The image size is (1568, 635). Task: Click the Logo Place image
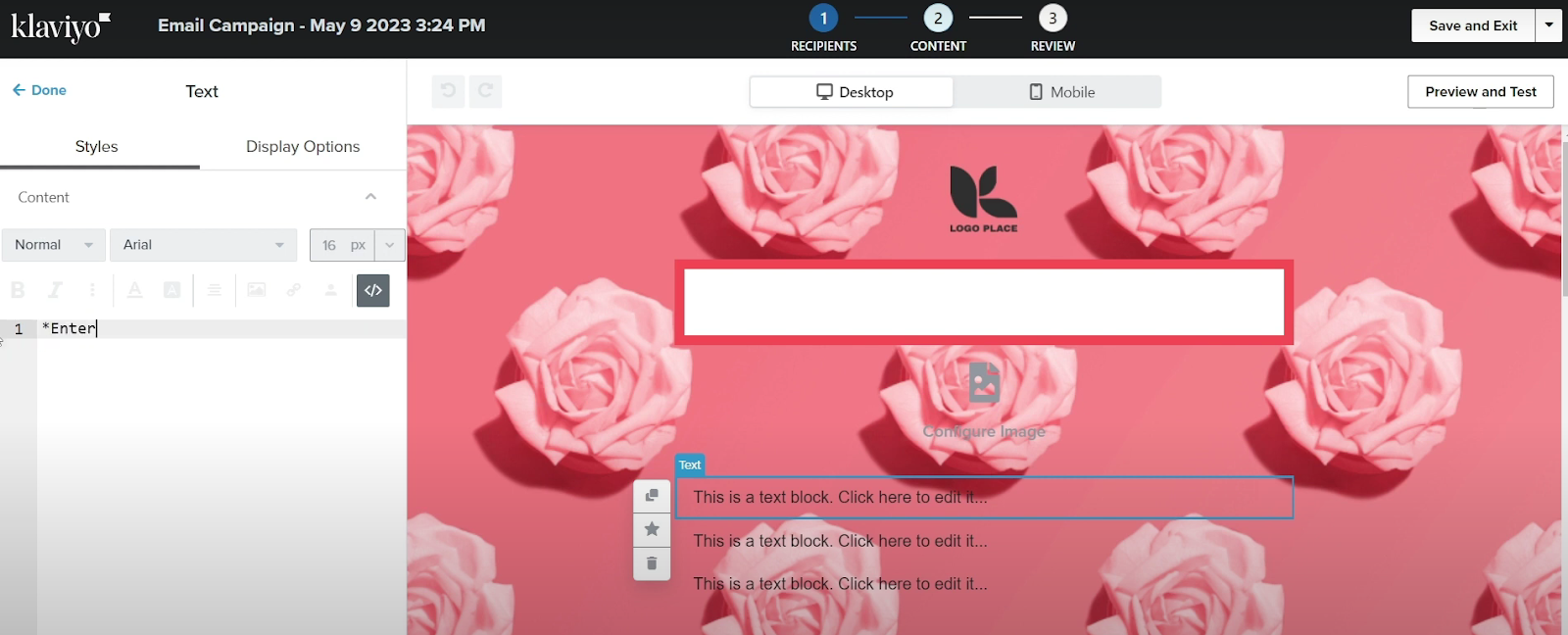click(x=984, y=199)
